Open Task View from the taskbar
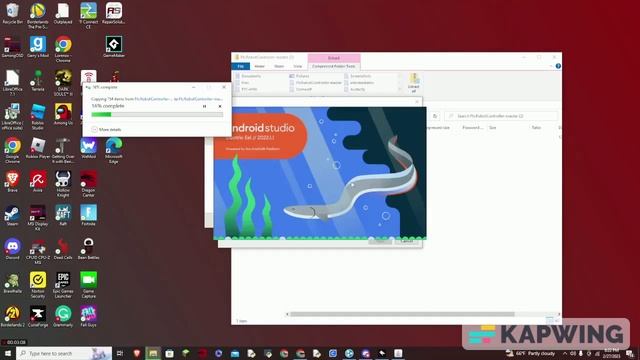 point(120,353)
